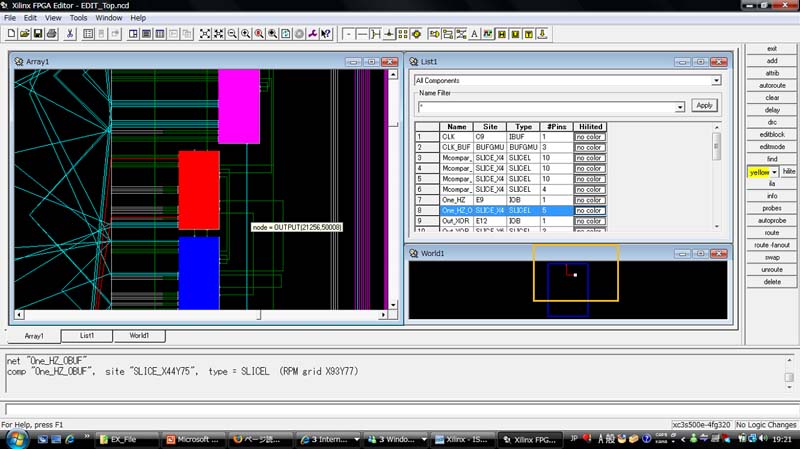Click the unroute button
The width and height of the screenshot is (800, 449).
pyautogui.click(x=772, y=269)
